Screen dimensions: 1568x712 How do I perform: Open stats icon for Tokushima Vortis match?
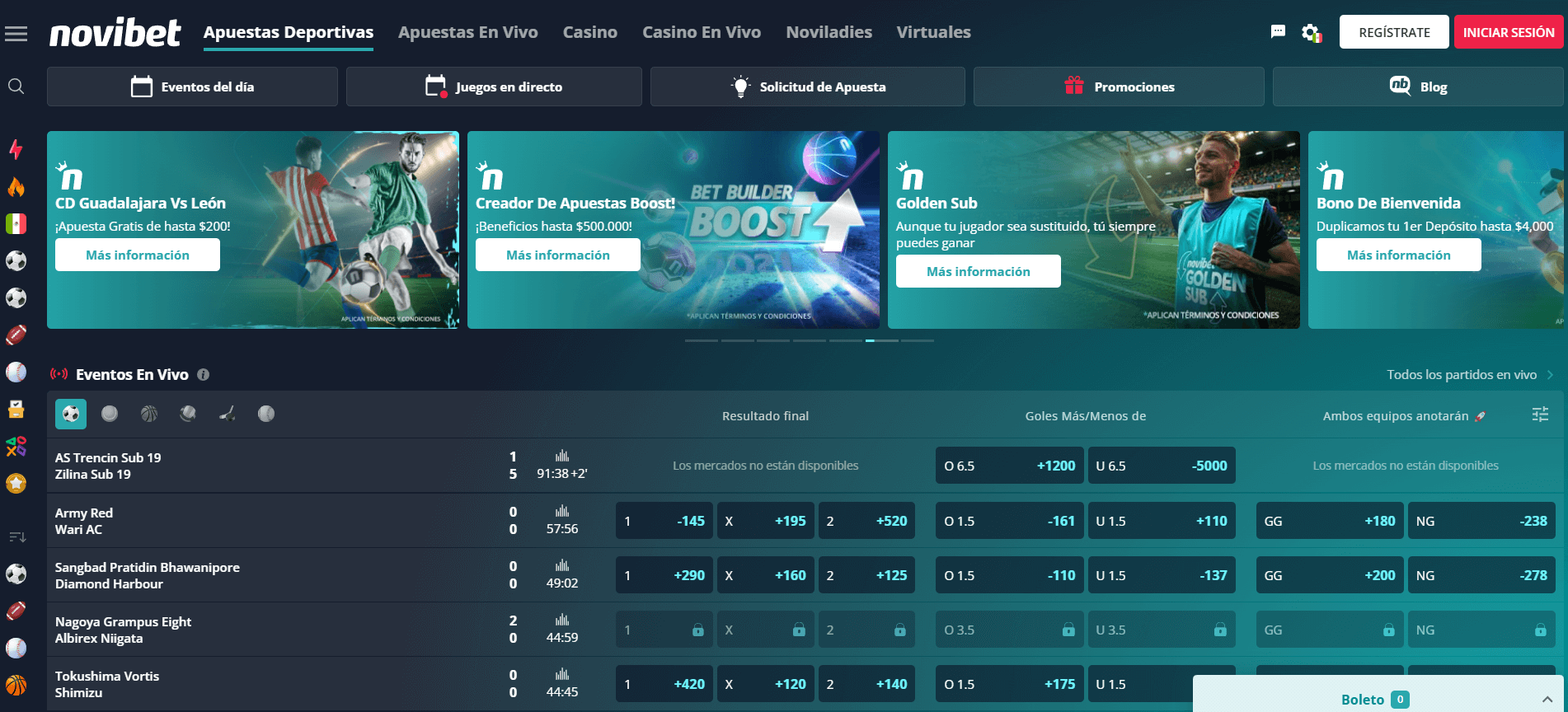coord(562,674)
